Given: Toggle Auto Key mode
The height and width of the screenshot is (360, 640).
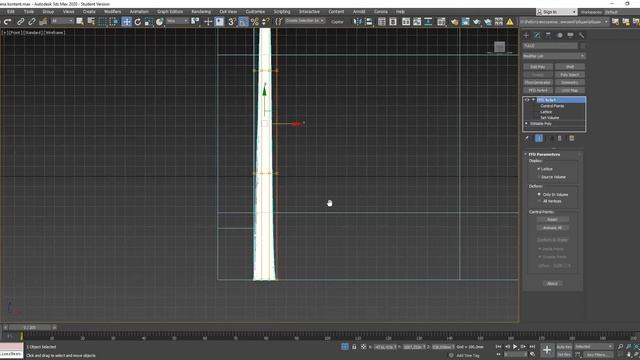Looking at the screenshot, I should tap(564, 347).
